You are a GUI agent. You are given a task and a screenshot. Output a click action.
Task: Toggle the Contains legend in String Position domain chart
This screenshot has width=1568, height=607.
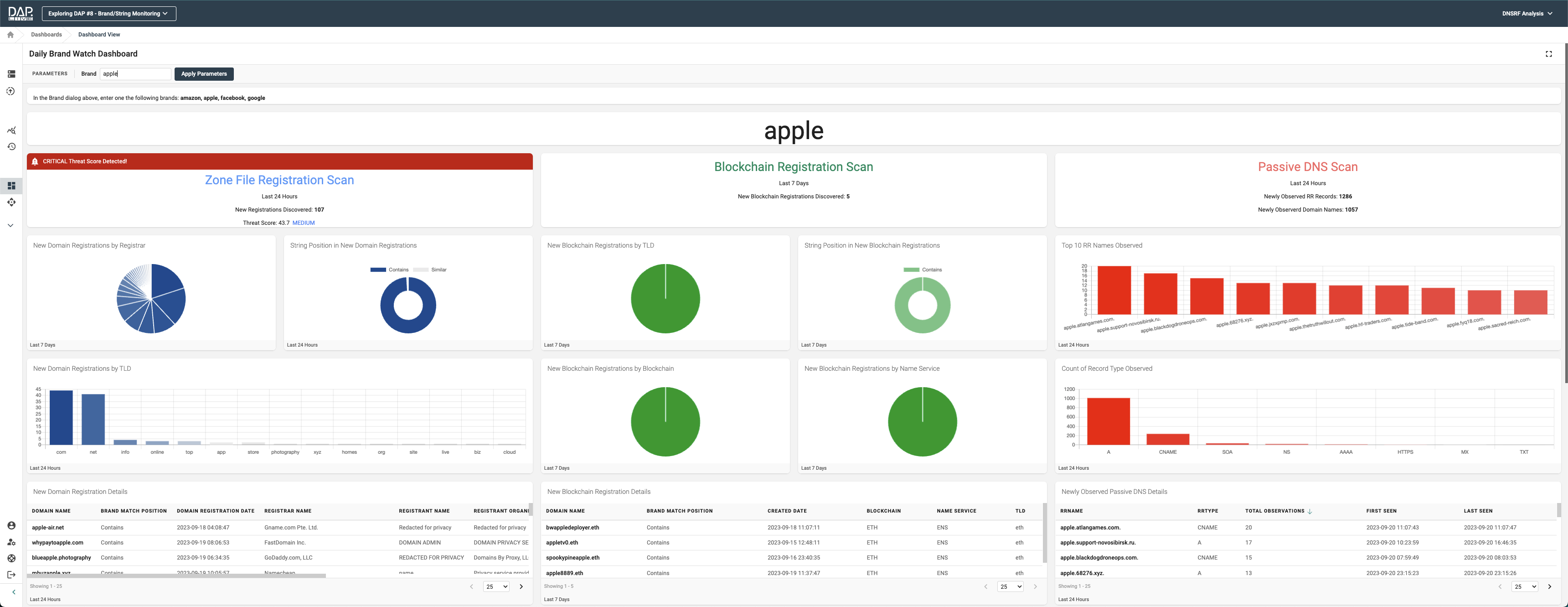tap(390, 270)
